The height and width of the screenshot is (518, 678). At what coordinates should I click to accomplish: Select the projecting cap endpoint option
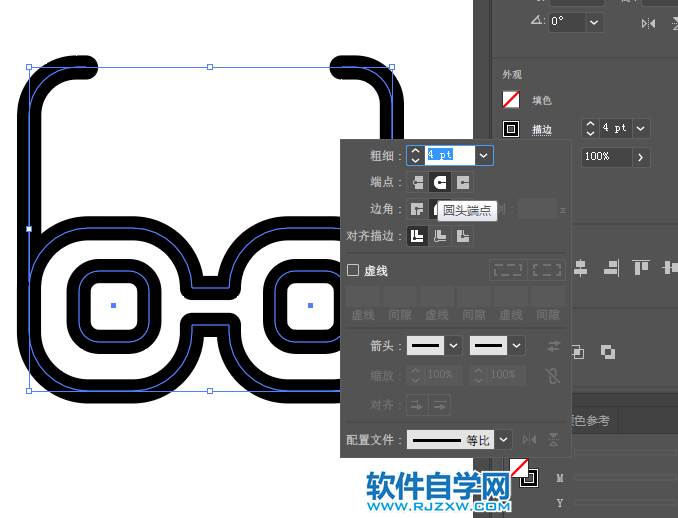point(463,182)
